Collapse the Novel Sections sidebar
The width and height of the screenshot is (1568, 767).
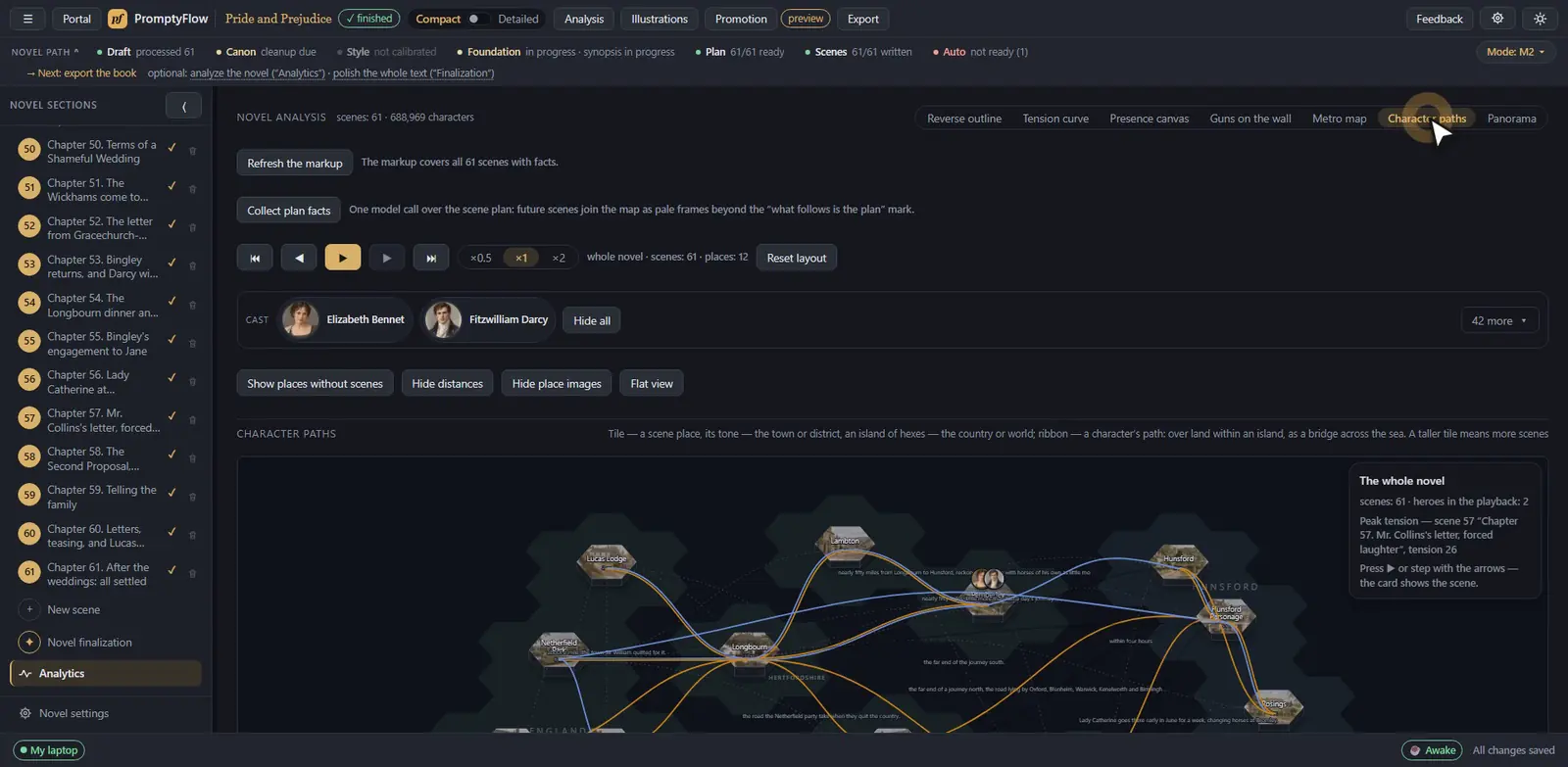[x=184, y=106]
